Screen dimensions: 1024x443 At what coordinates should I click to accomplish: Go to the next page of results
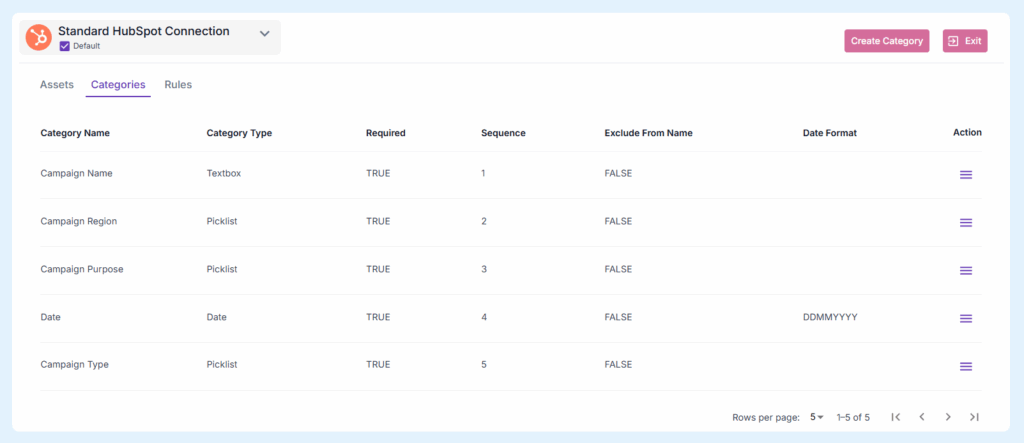pos(948,417)
